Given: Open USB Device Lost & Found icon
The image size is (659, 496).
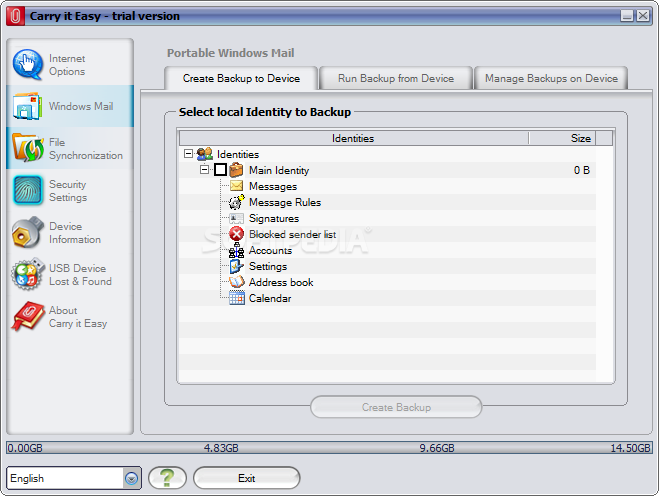Looking at the screenshot, I should (x=28, y=274).
